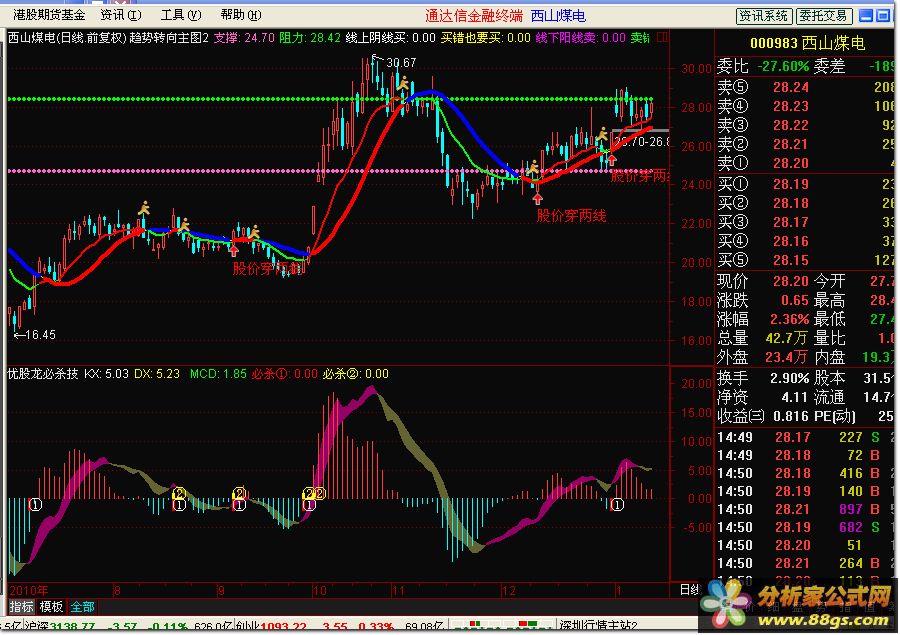Click the 14:49 trade row with volume 227

coord(806,437)
